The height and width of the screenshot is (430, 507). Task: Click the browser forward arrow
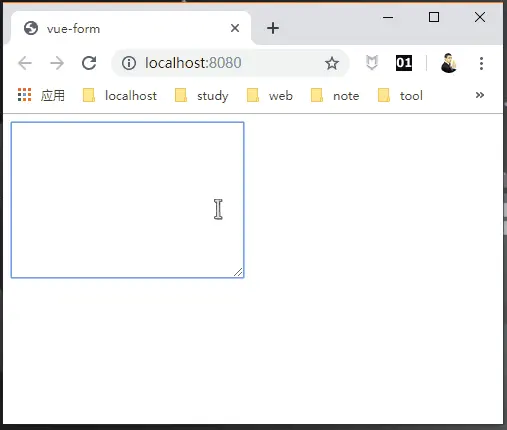coord(57,63)
